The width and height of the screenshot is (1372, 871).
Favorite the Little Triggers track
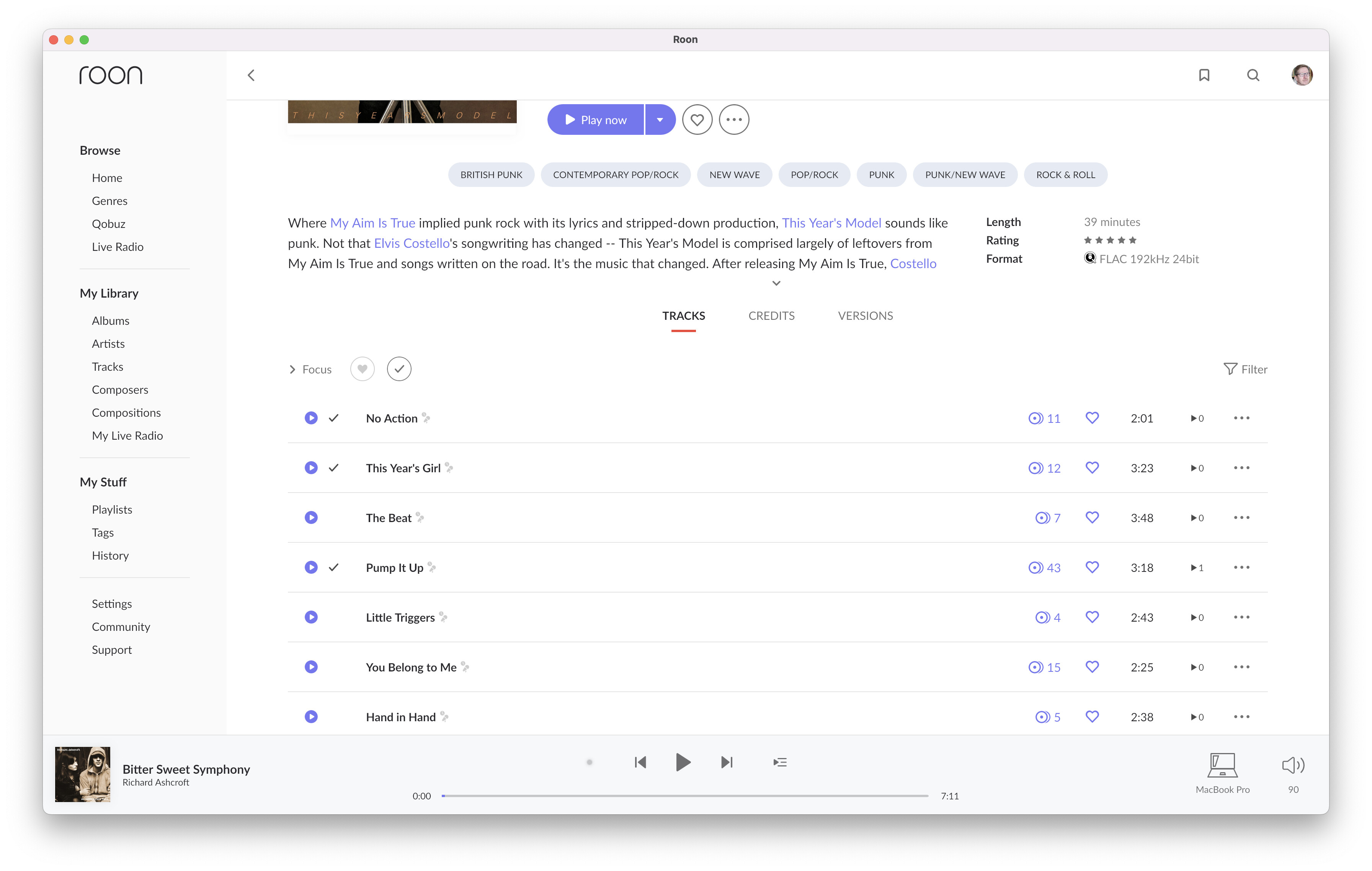tap(1092, 617)
